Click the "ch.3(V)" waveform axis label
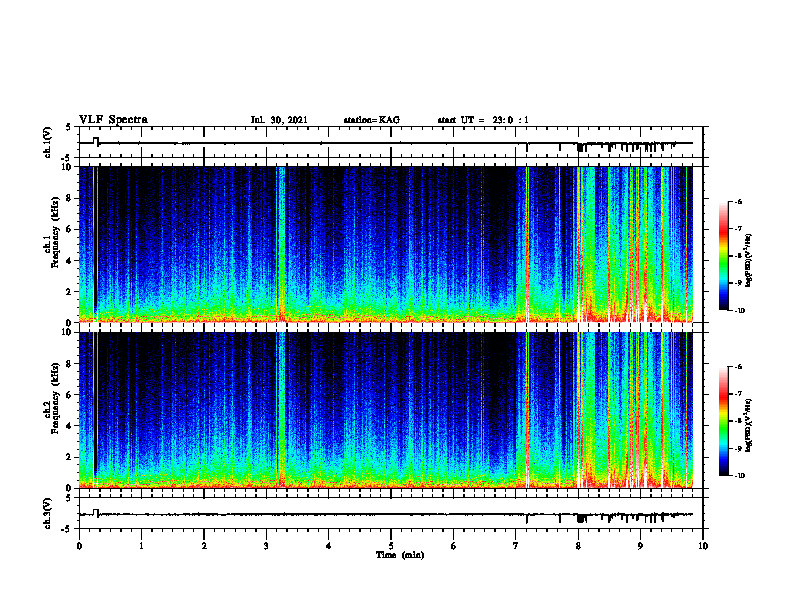The image size is (792, 612). click(x=47, y=513)
